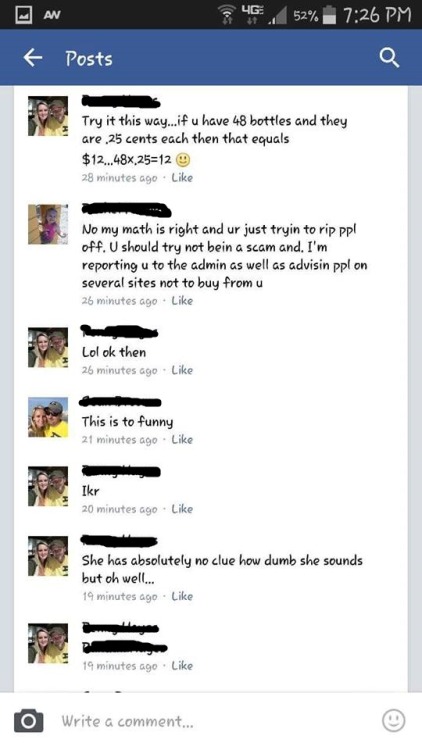Image resolution: width=422 pixels, height=750 pixels.
Task: Like the 'no clue how dumb' comment
Action: click(x=182, y=596)
